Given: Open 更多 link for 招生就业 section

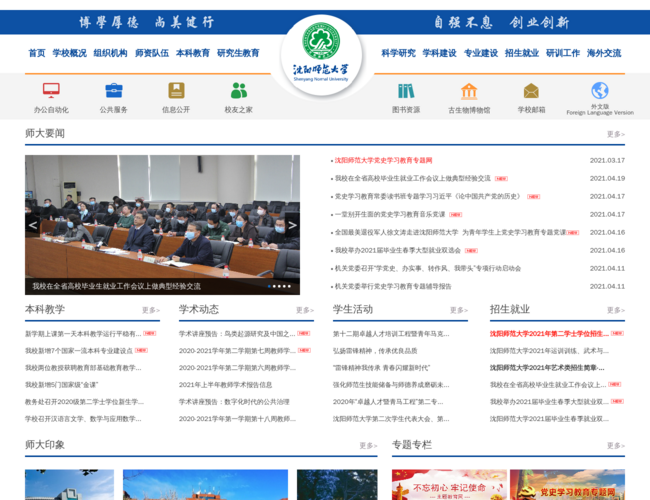Looking at the screenshot, I should (616, 310).
